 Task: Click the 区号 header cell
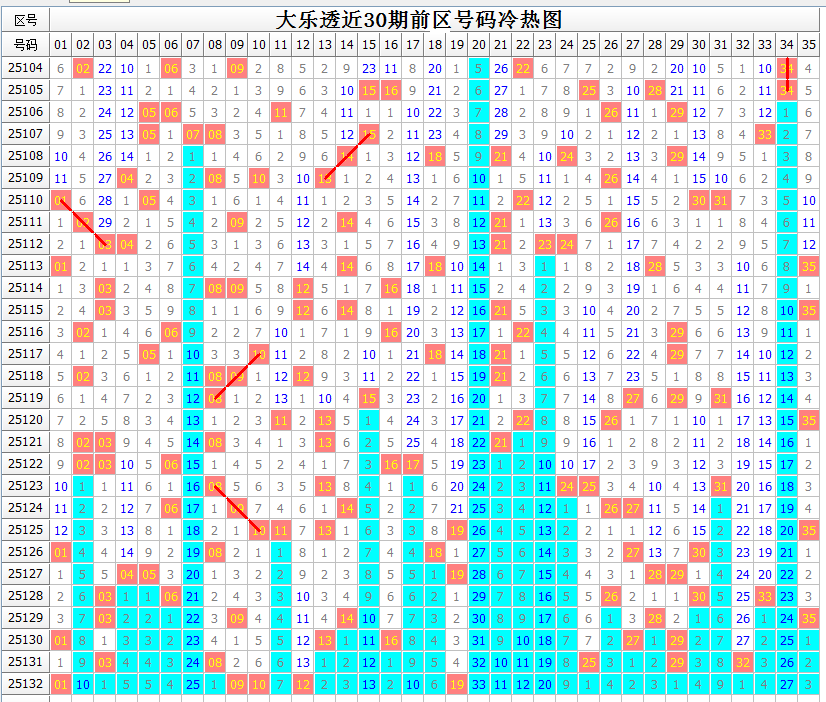25,21
